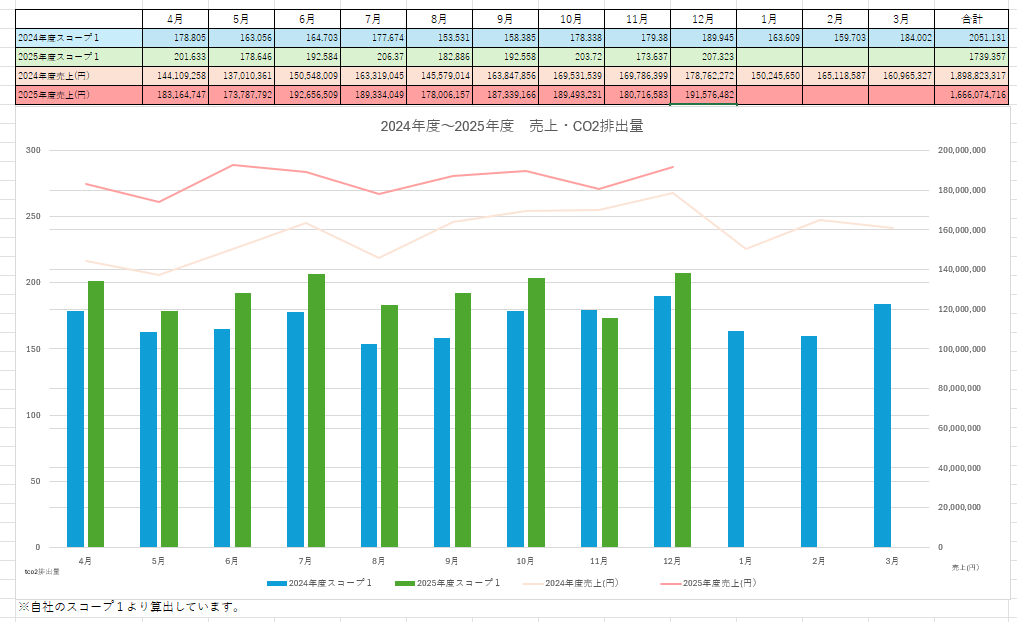Select the tco2排出量 axis title
The width and height of the screenshot is (1017, 622).
click(42, 571)
